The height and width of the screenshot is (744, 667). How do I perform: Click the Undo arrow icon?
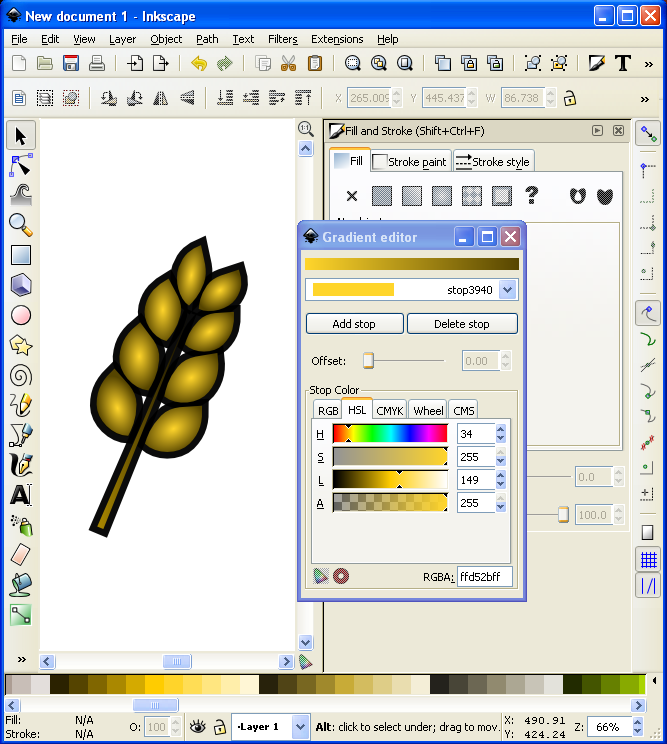click(x=199, y=63)
